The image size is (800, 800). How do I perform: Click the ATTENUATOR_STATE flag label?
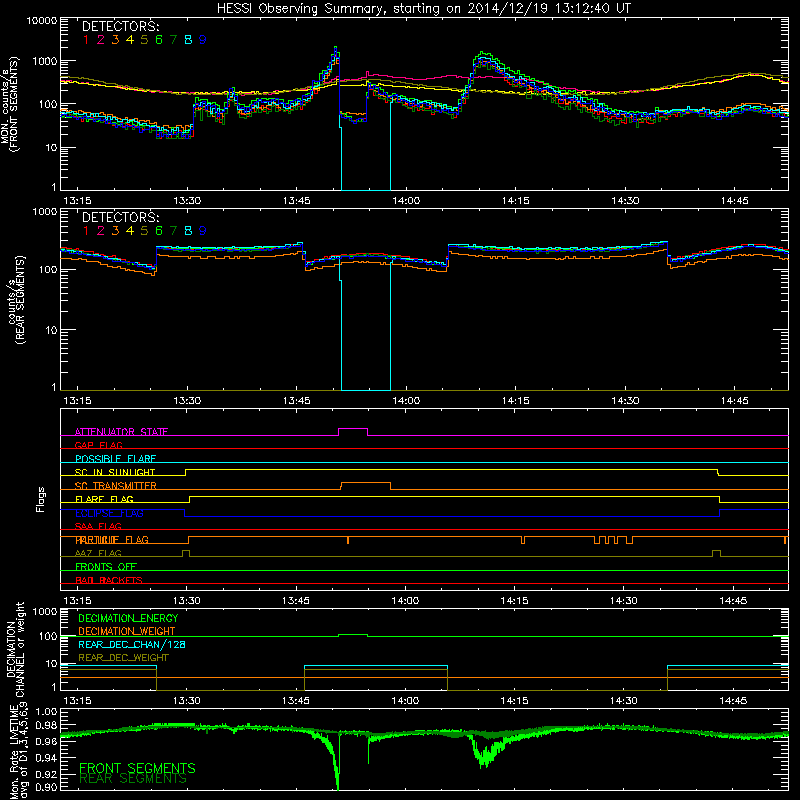[121, 432]
